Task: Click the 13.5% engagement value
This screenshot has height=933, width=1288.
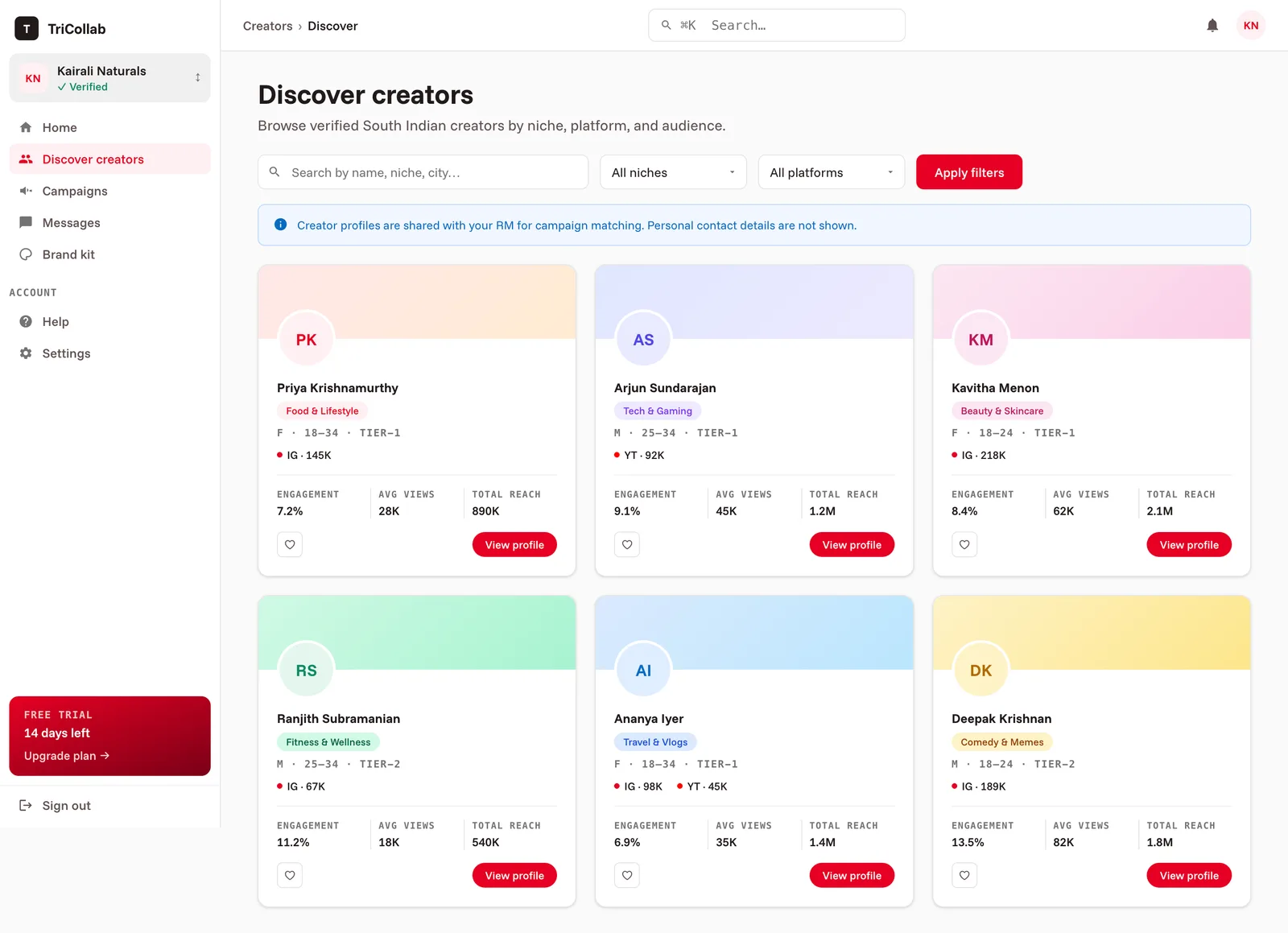Action: [968, 842]
